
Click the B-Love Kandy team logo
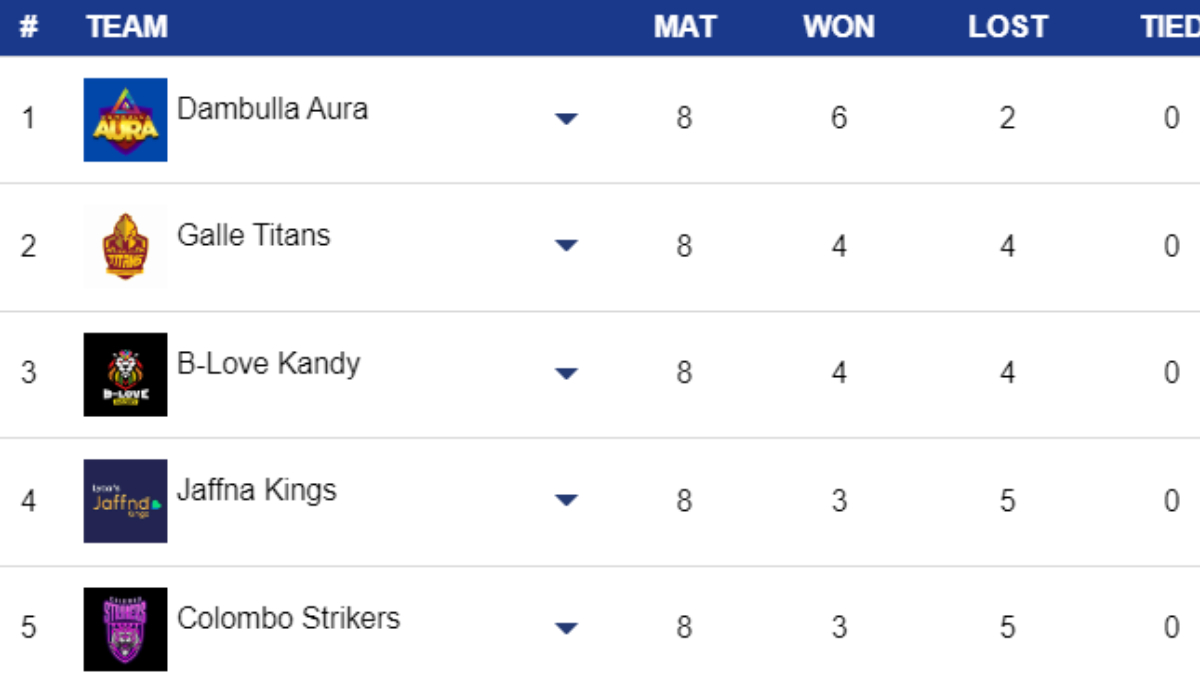[125, 374]
